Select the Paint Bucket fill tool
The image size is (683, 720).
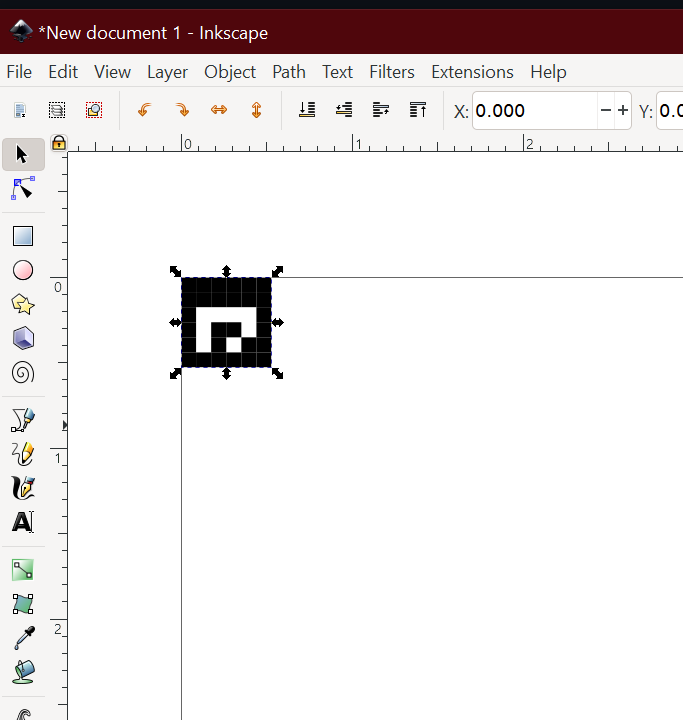pyautogui.click(x=23, y=672)
